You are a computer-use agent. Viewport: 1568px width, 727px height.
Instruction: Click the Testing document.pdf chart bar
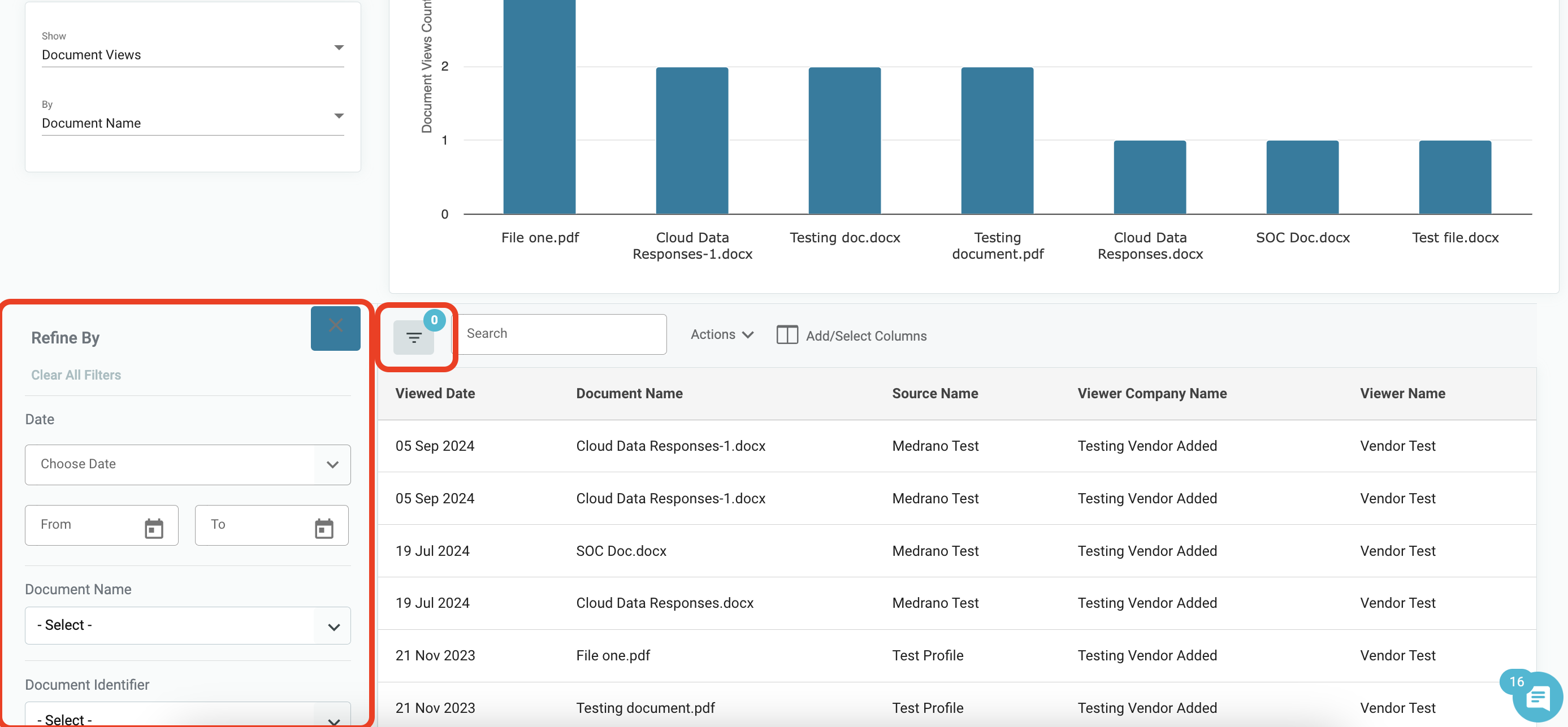point(997,141)
